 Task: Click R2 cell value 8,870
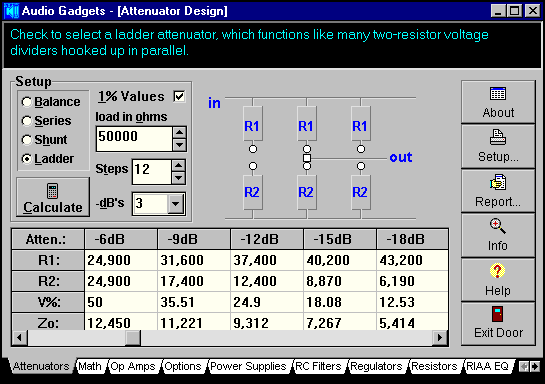(340, 281)
